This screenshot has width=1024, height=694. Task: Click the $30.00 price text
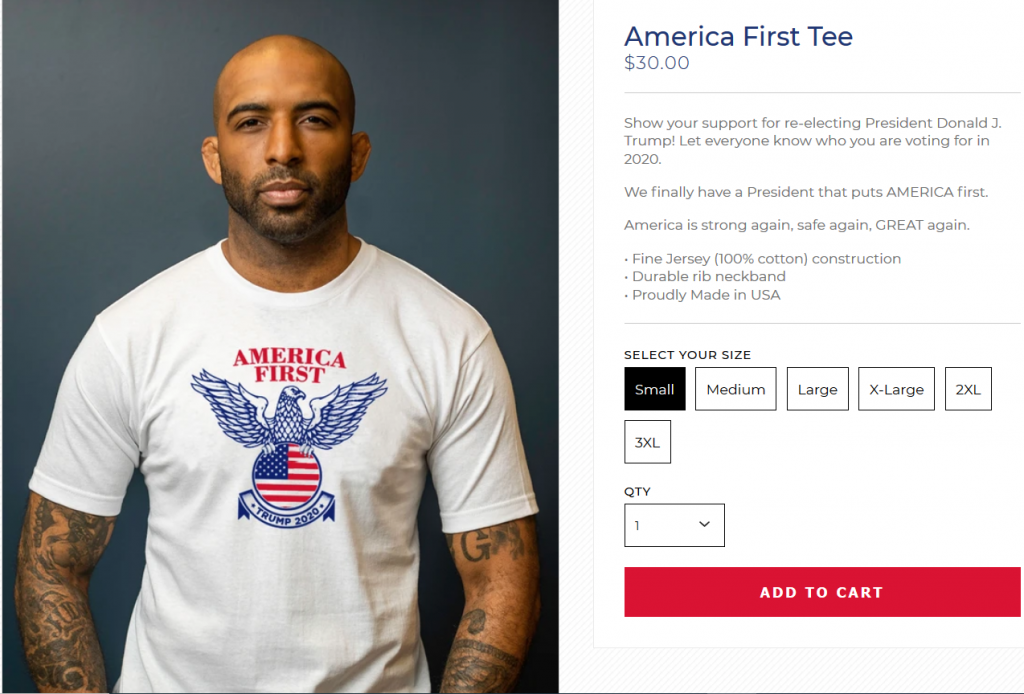click(x=656, y=63)
